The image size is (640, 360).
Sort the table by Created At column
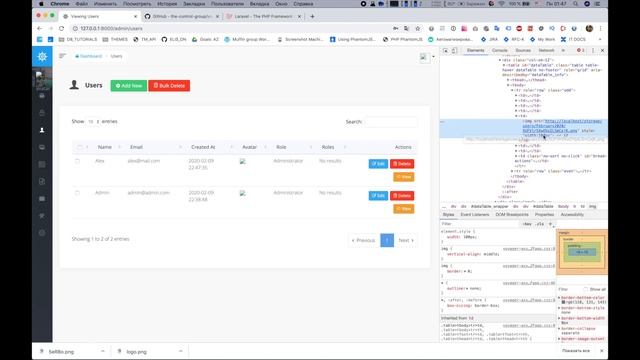click(203, 147)
